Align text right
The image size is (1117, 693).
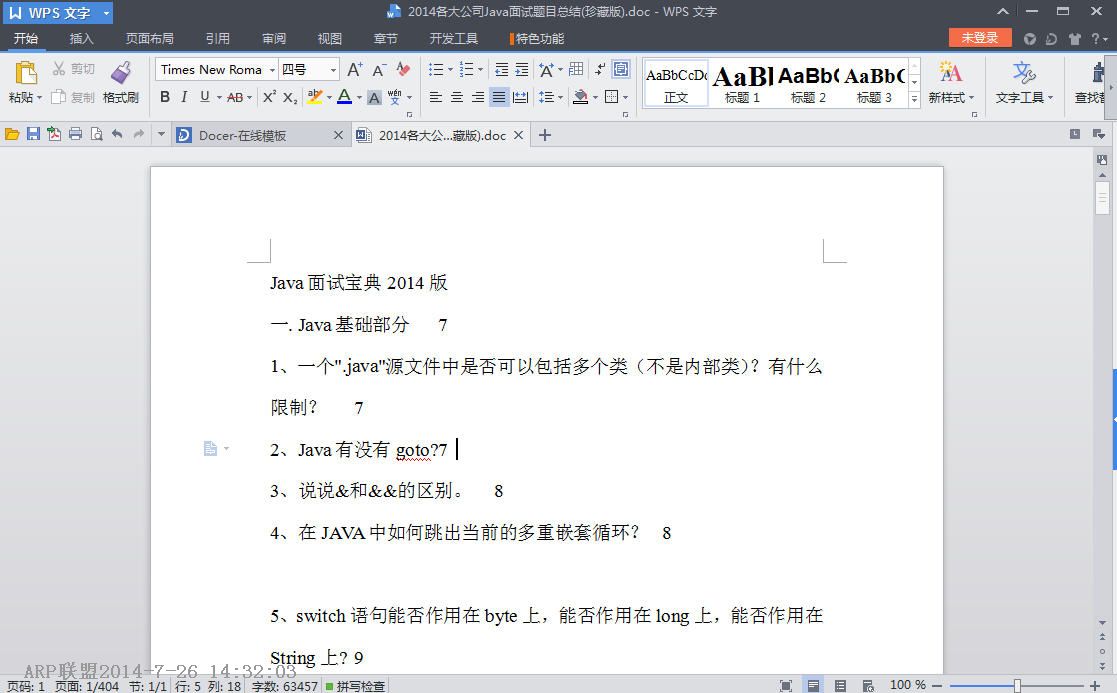(478, 97)
